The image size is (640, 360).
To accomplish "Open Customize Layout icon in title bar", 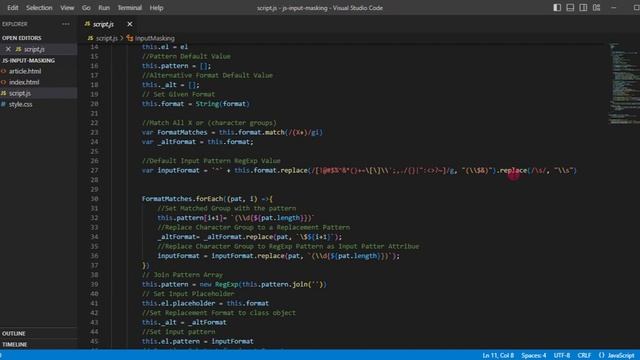I will (x=596, y=8).
